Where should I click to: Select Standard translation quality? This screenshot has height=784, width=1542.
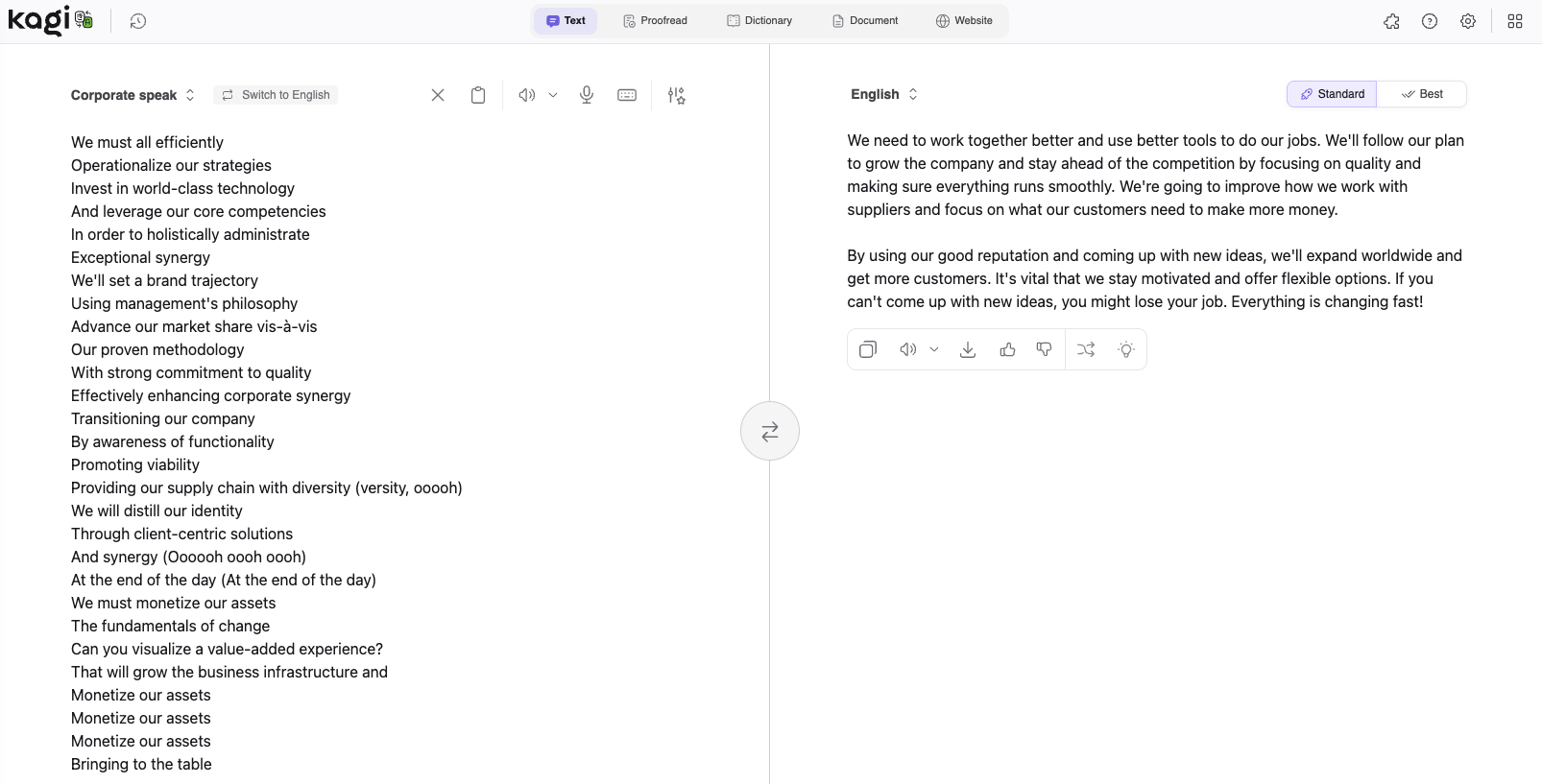coord(1332,94)
